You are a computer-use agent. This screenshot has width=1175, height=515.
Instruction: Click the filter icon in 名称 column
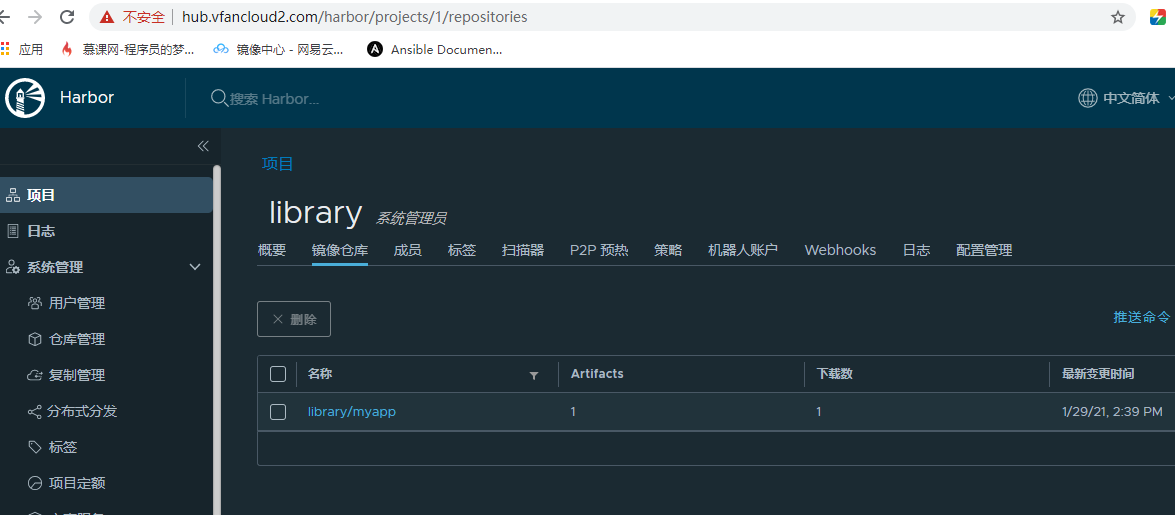click(534, 376)
